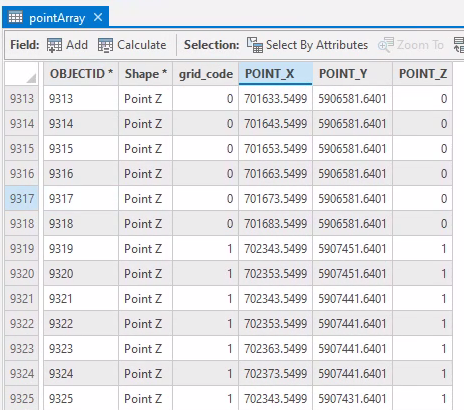Click the table icon on pointArray tab

16,17
